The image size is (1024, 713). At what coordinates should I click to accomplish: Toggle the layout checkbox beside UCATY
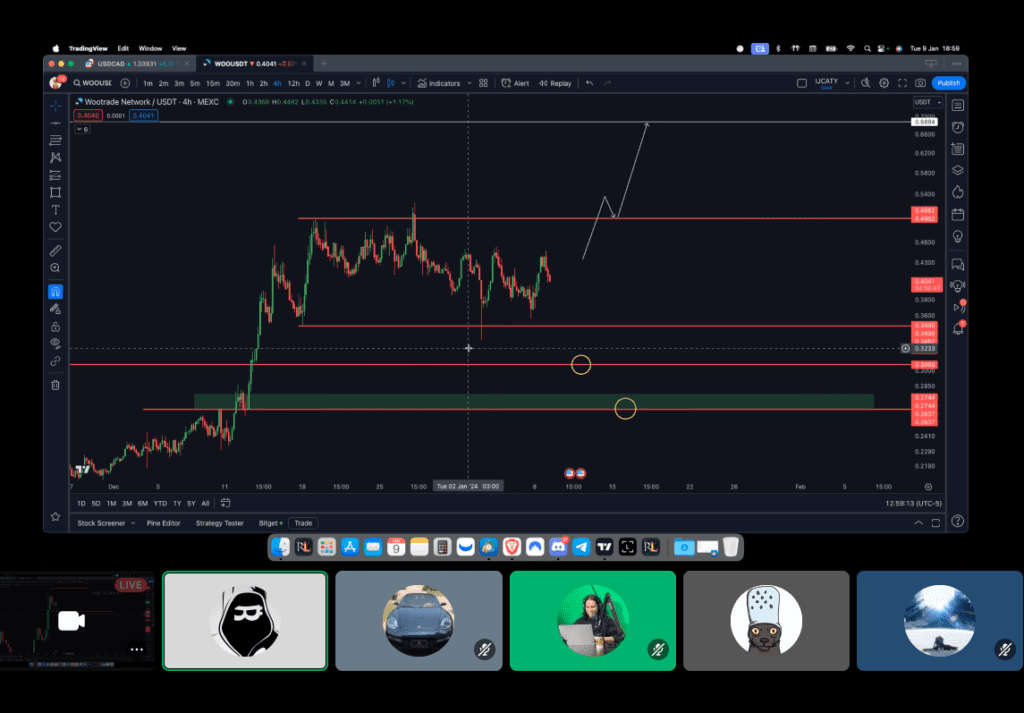[801, 83]
